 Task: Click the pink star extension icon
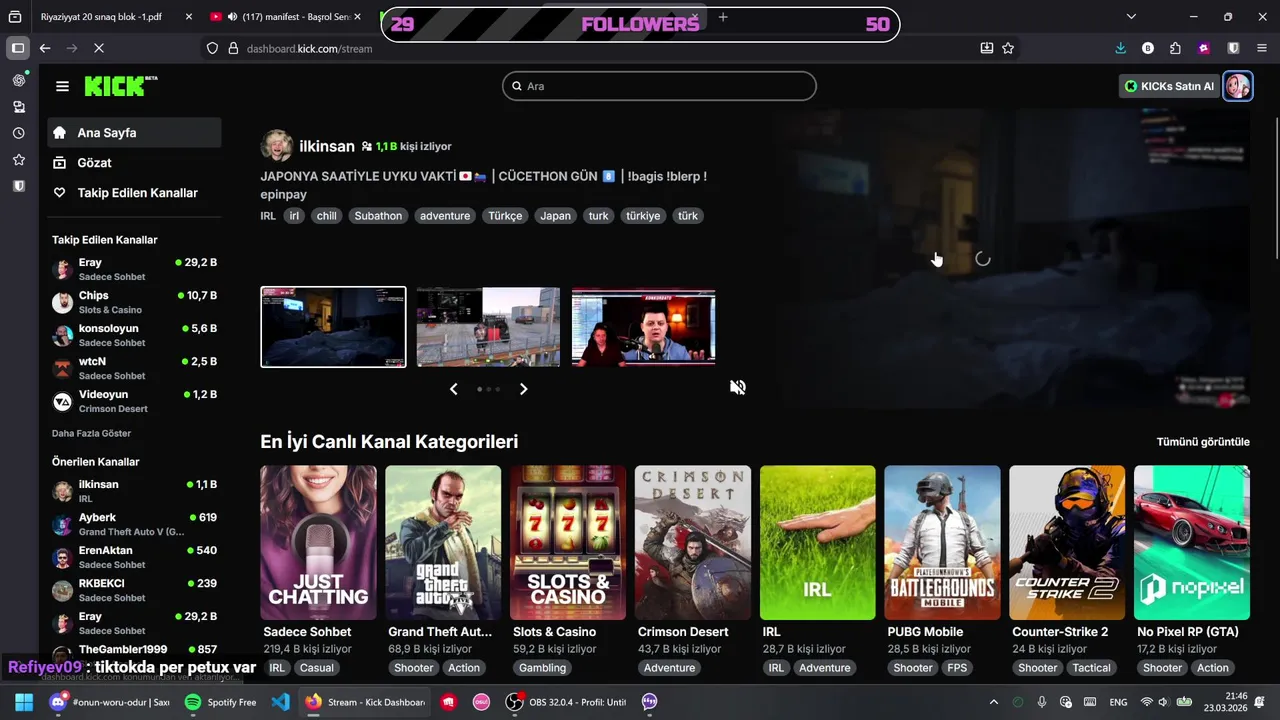1204,48
